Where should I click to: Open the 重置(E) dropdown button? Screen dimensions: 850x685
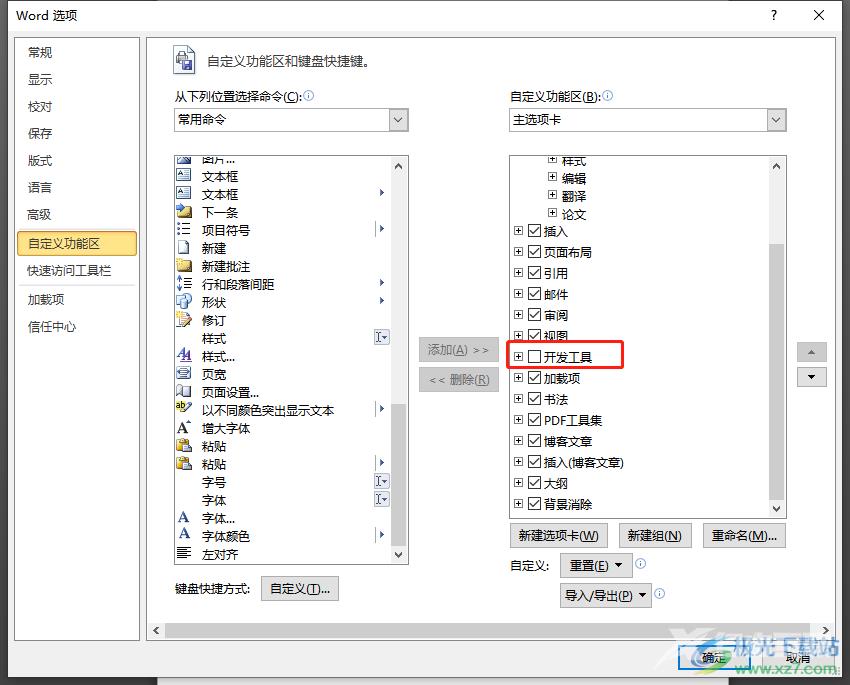point(595,566)
